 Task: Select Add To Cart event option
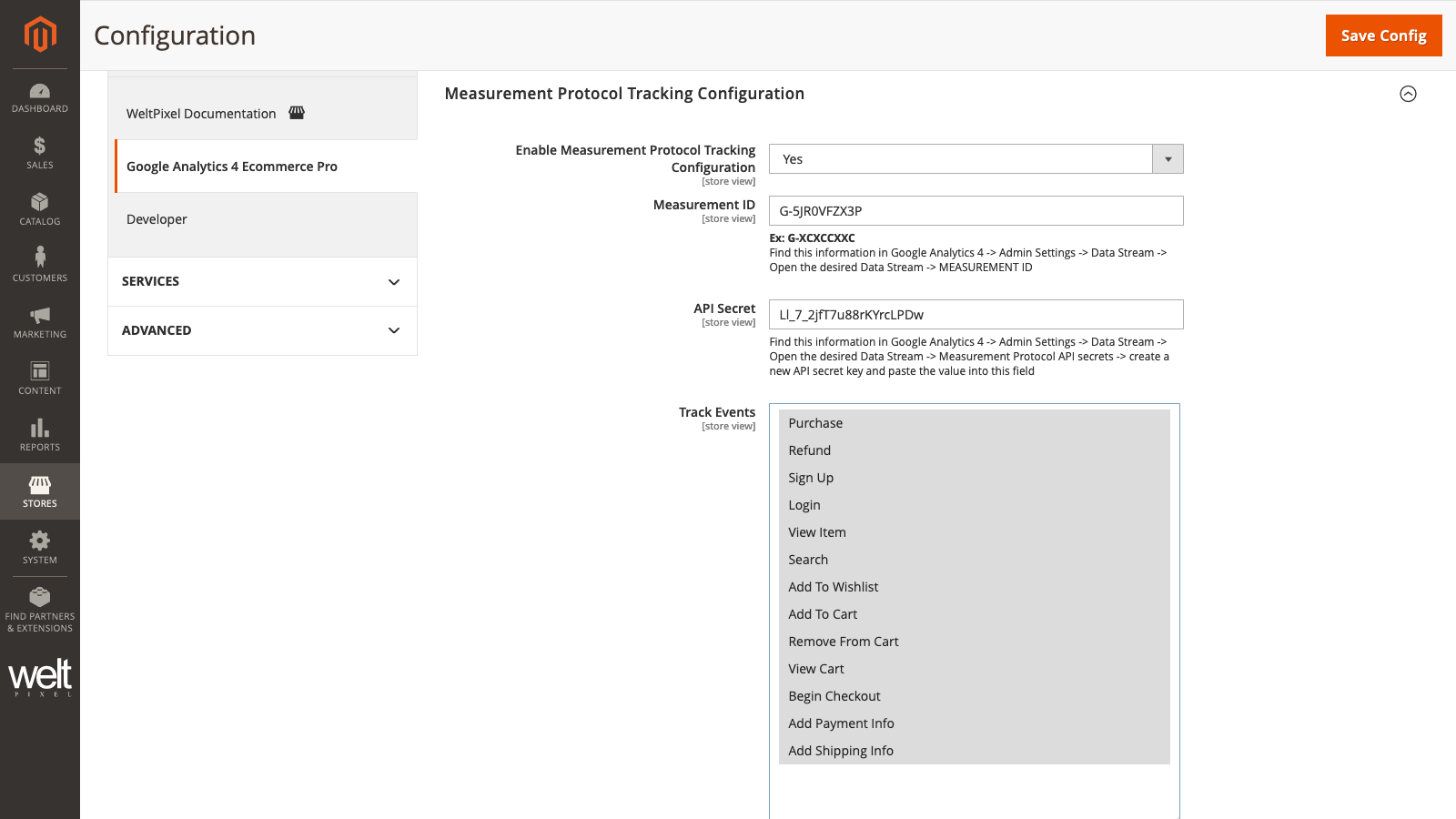(974, 614)
